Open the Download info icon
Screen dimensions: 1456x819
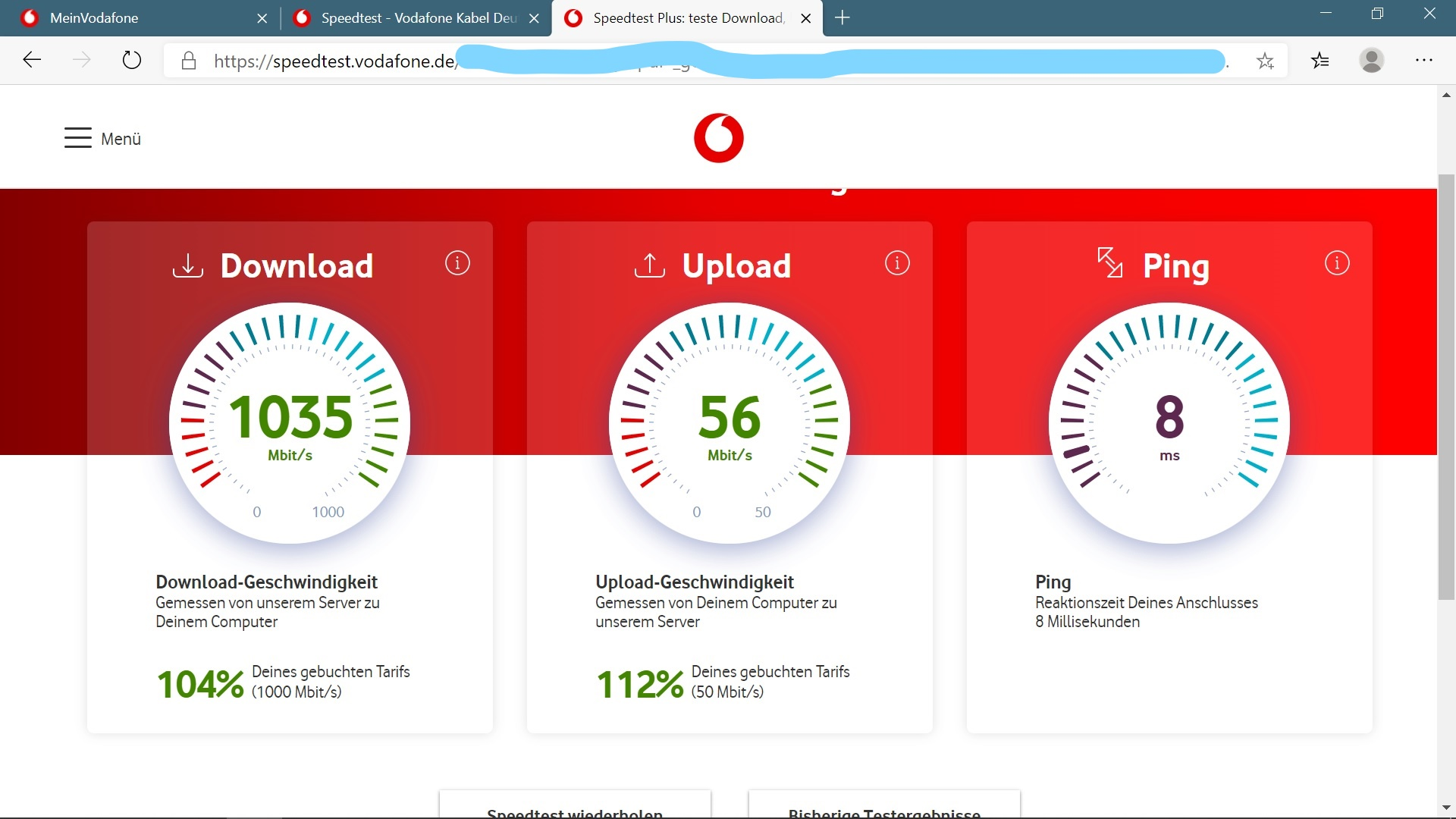tap(457, 263)
